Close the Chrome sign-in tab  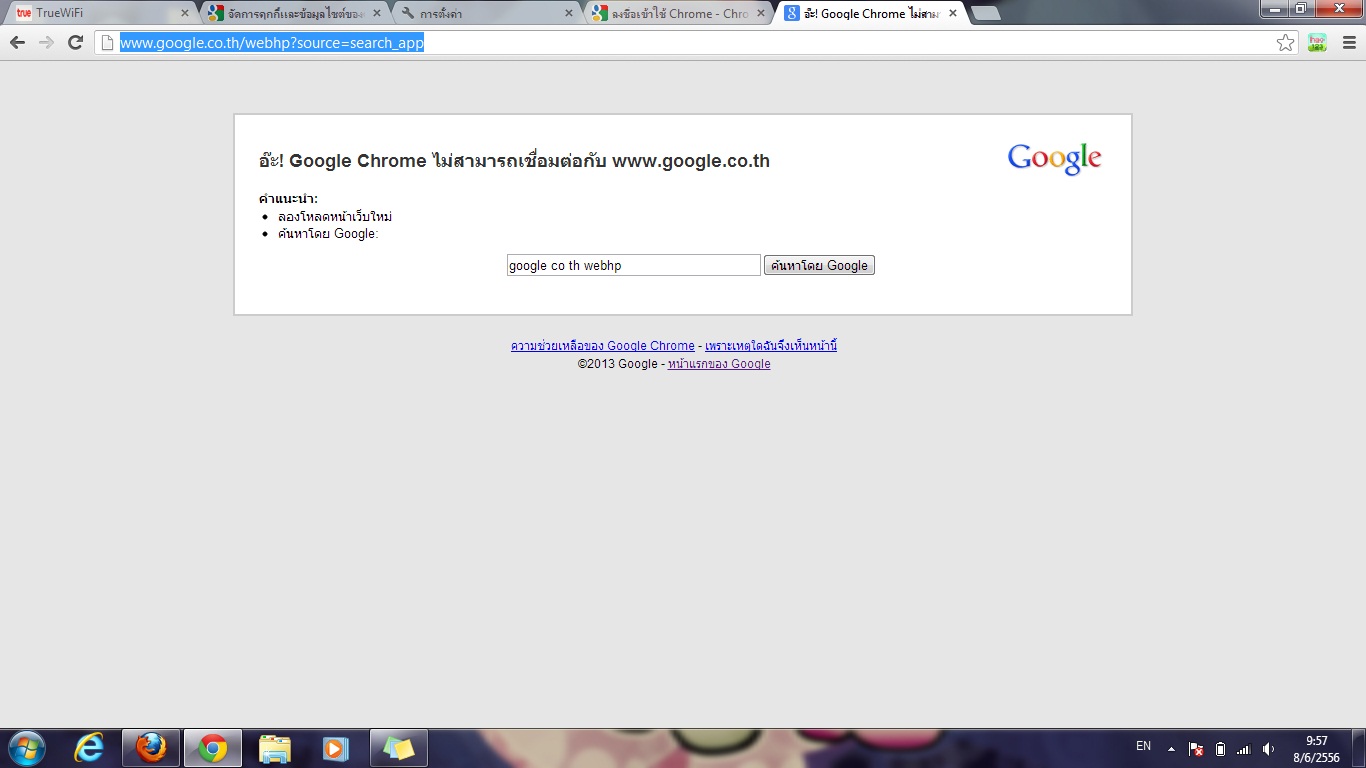point(761,14)
